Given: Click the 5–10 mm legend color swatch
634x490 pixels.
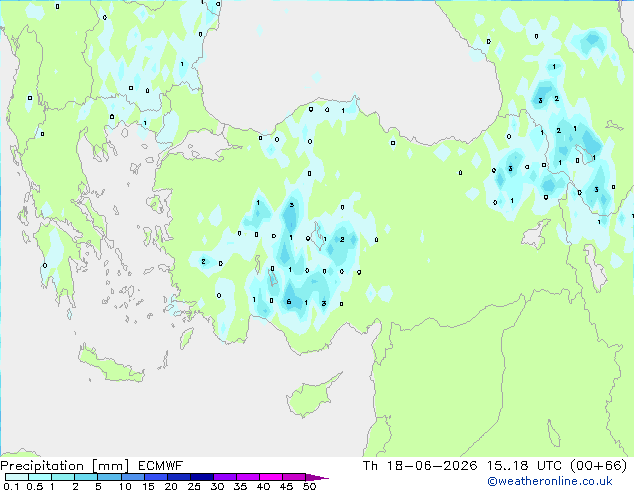Looking at the screenshot, I should coord(109,477).
